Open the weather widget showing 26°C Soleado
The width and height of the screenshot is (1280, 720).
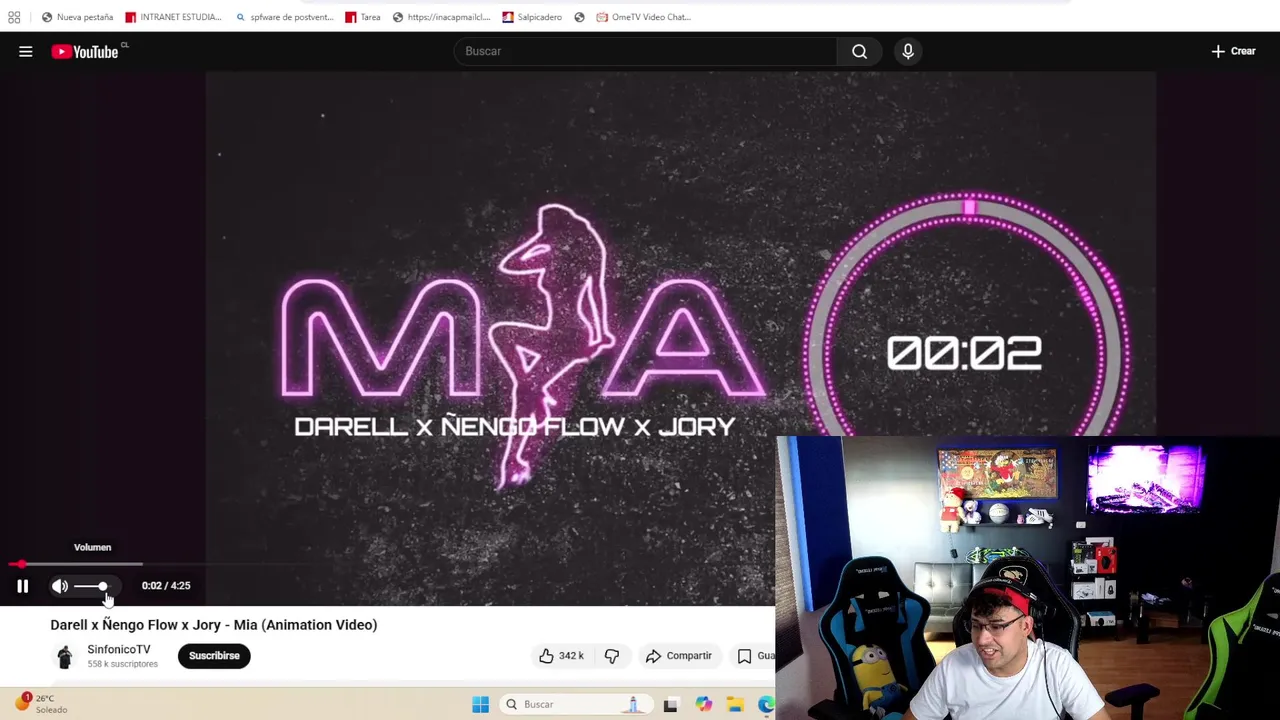pyautogui.click(x=40, y=704)
